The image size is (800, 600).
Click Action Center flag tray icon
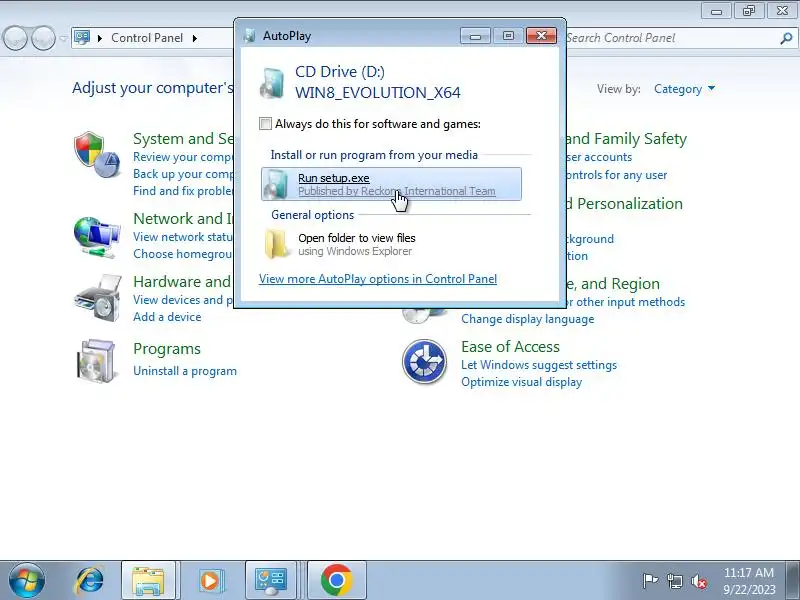point(650,581)
